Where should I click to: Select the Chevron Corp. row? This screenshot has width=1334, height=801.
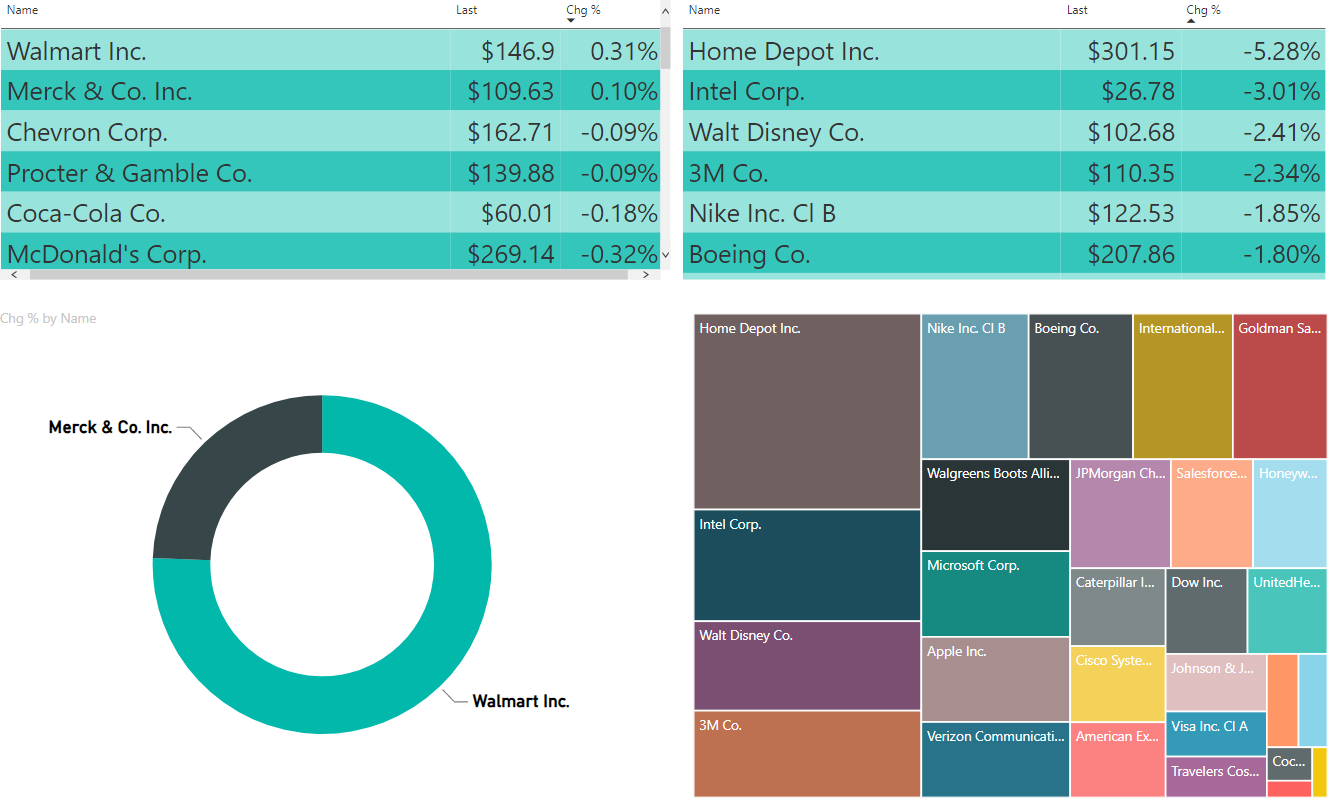[x=330, y=132]
